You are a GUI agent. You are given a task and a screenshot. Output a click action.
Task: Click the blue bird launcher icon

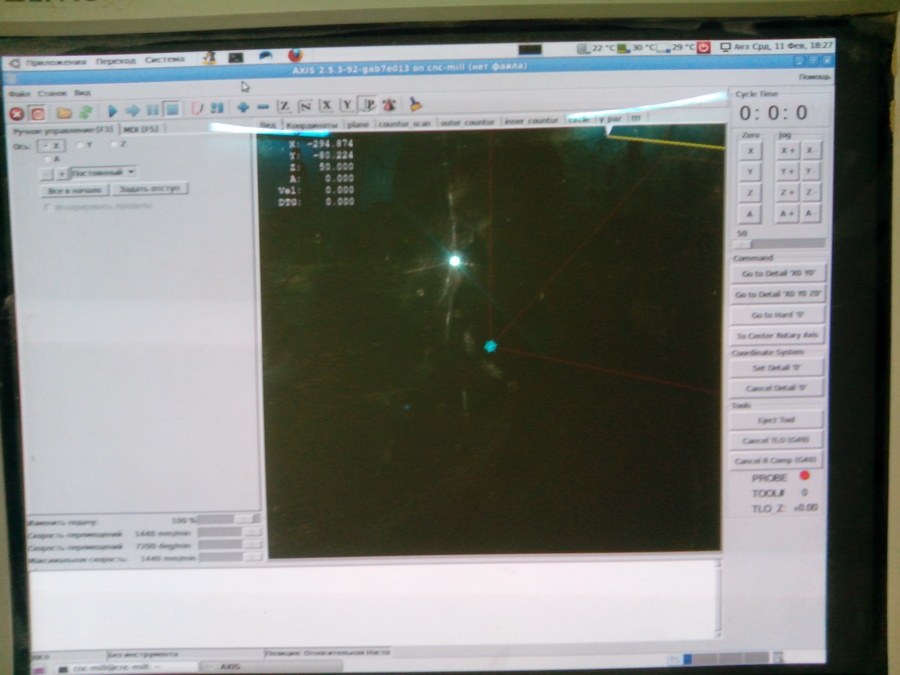(265, 56)
